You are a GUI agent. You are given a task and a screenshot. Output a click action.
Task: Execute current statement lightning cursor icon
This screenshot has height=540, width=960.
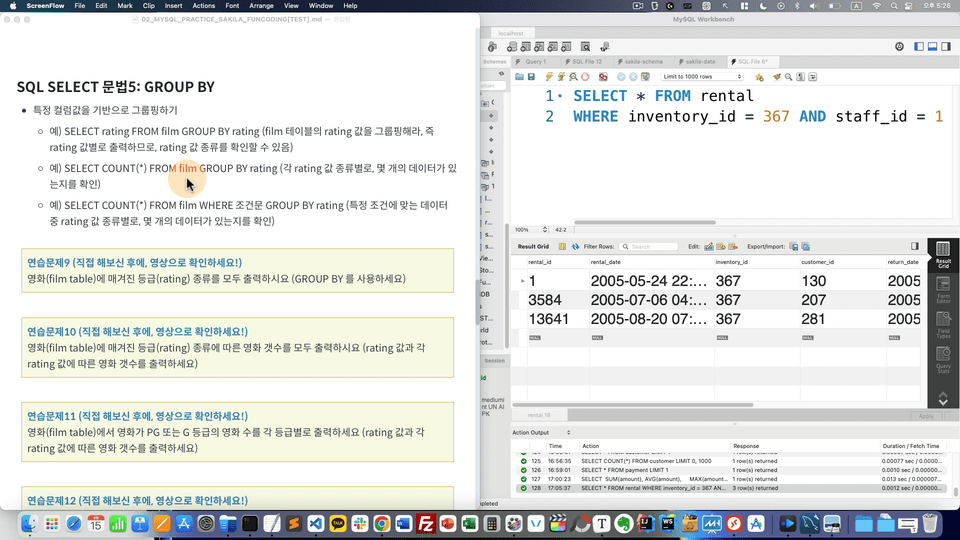561,77
